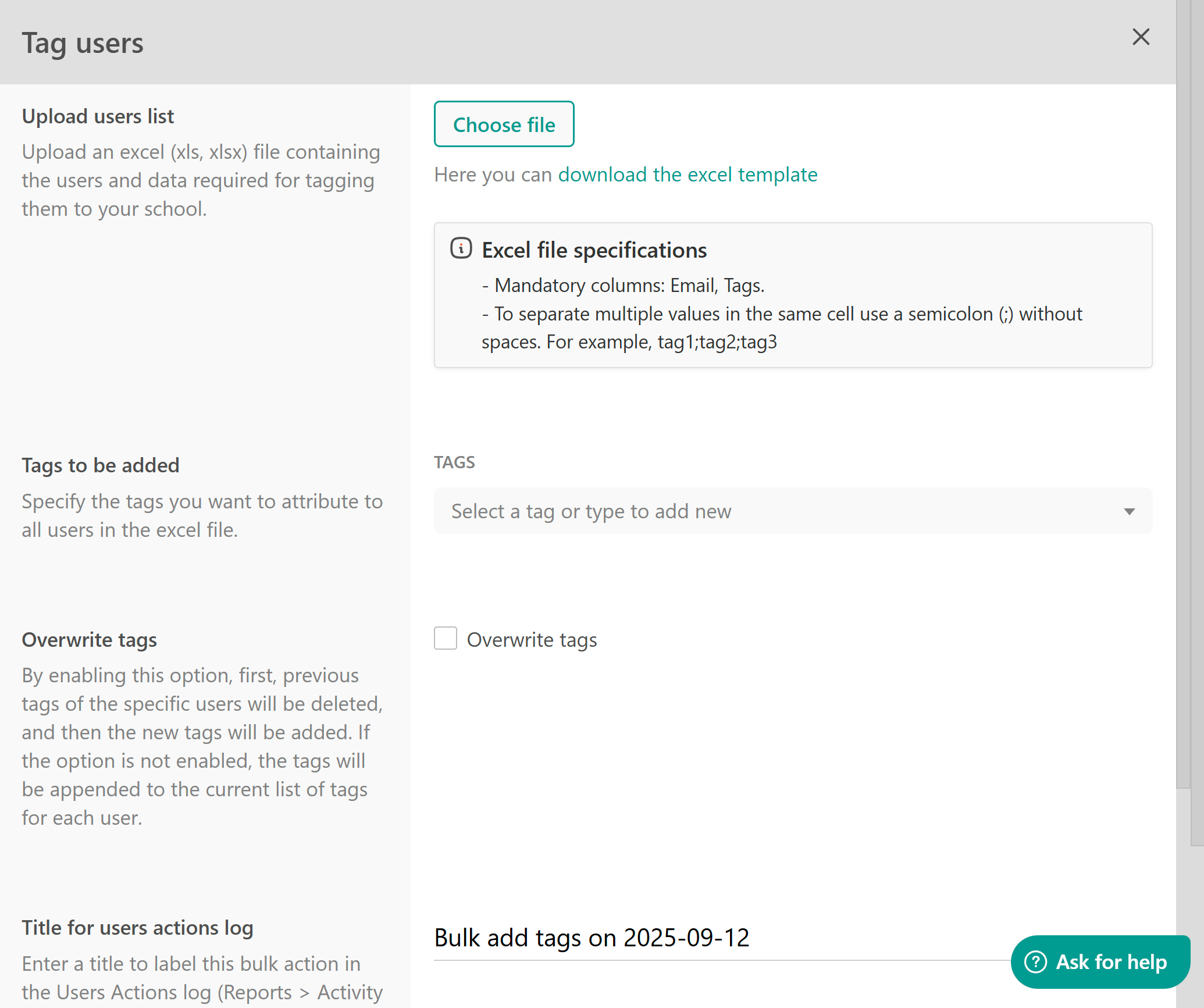Enable the Overwrite tags checkbox
This screenshot has height=1008, width=1204.
446,639
